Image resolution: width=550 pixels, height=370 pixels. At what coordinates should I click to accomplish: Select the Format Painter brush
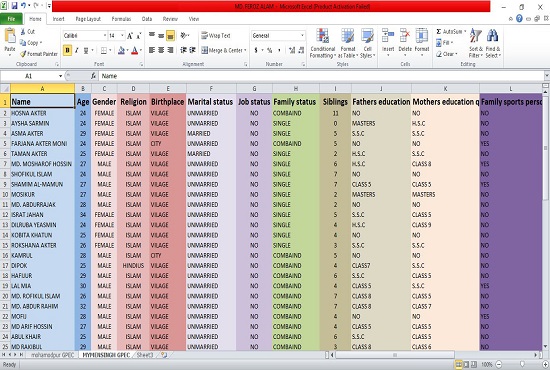23,54
